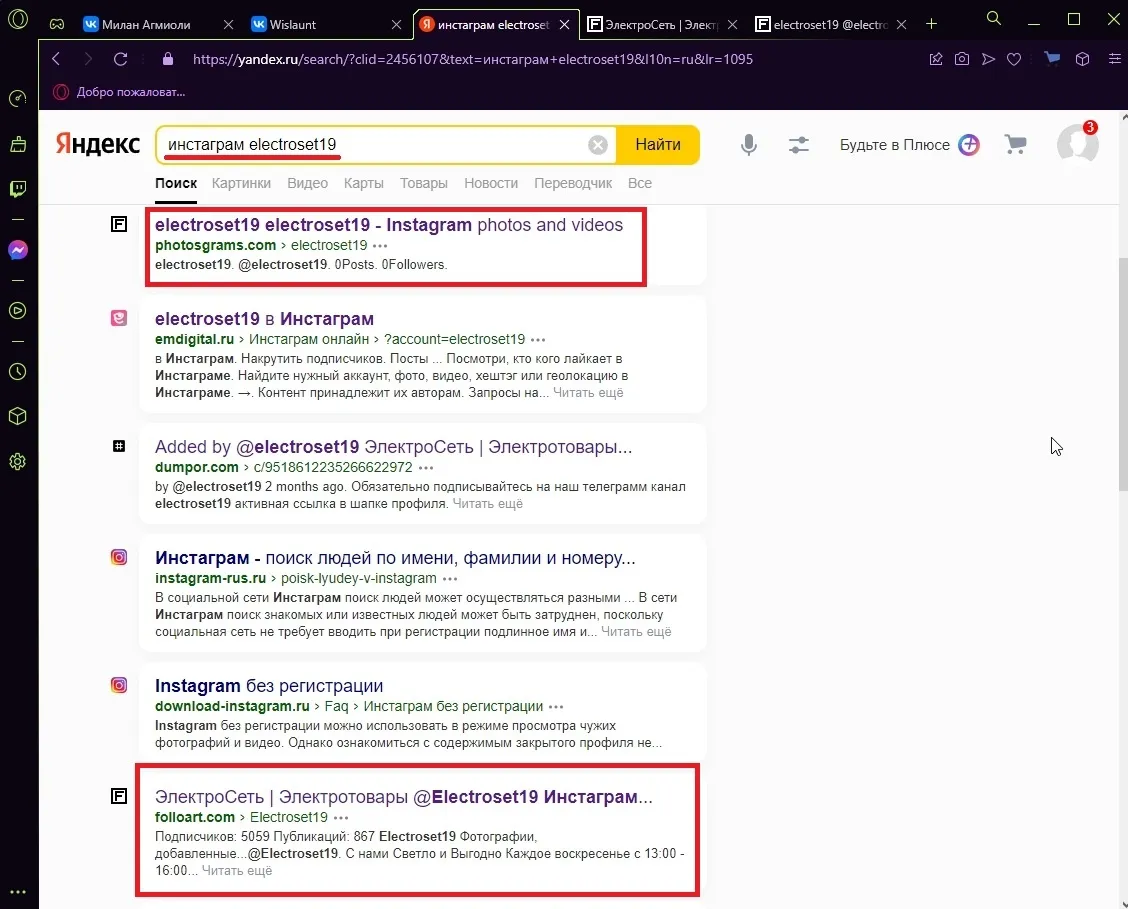1128x909 pixels.
Task: Close the active Yandex search tab
Action: pos(565,24)
